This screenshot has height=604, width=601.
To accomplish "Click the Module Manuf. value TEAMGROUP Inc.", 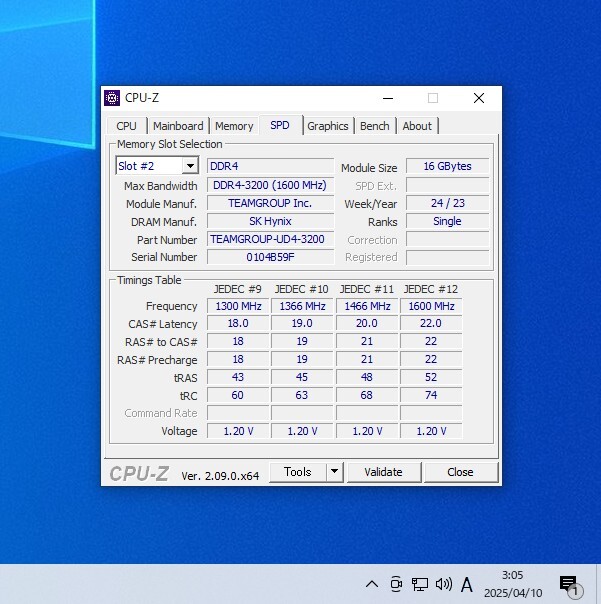I will pos(270,203).
